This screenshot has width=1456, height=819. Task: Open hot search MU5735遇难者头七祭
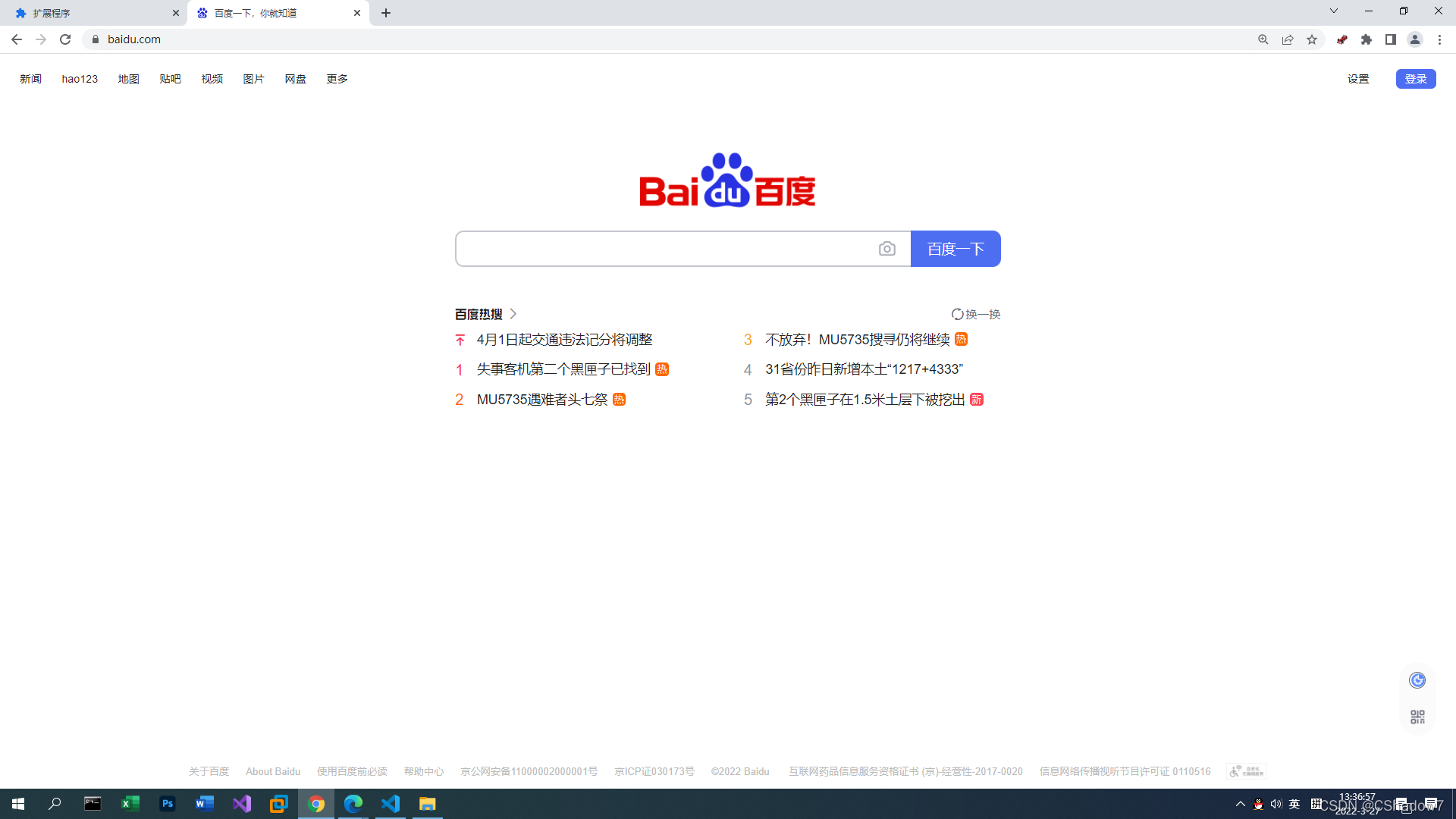[x=542, y=400]
